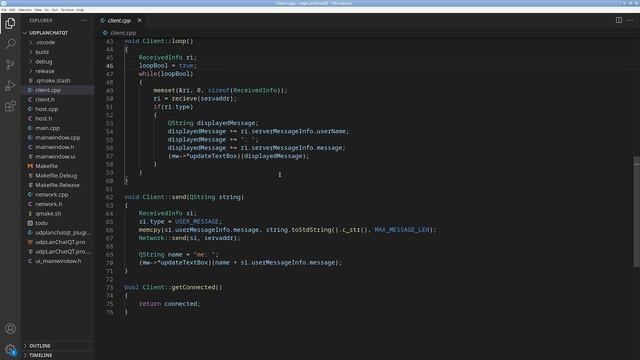640x360 pixels.
Task: Open network.cpp file
Action: (58, 195)
